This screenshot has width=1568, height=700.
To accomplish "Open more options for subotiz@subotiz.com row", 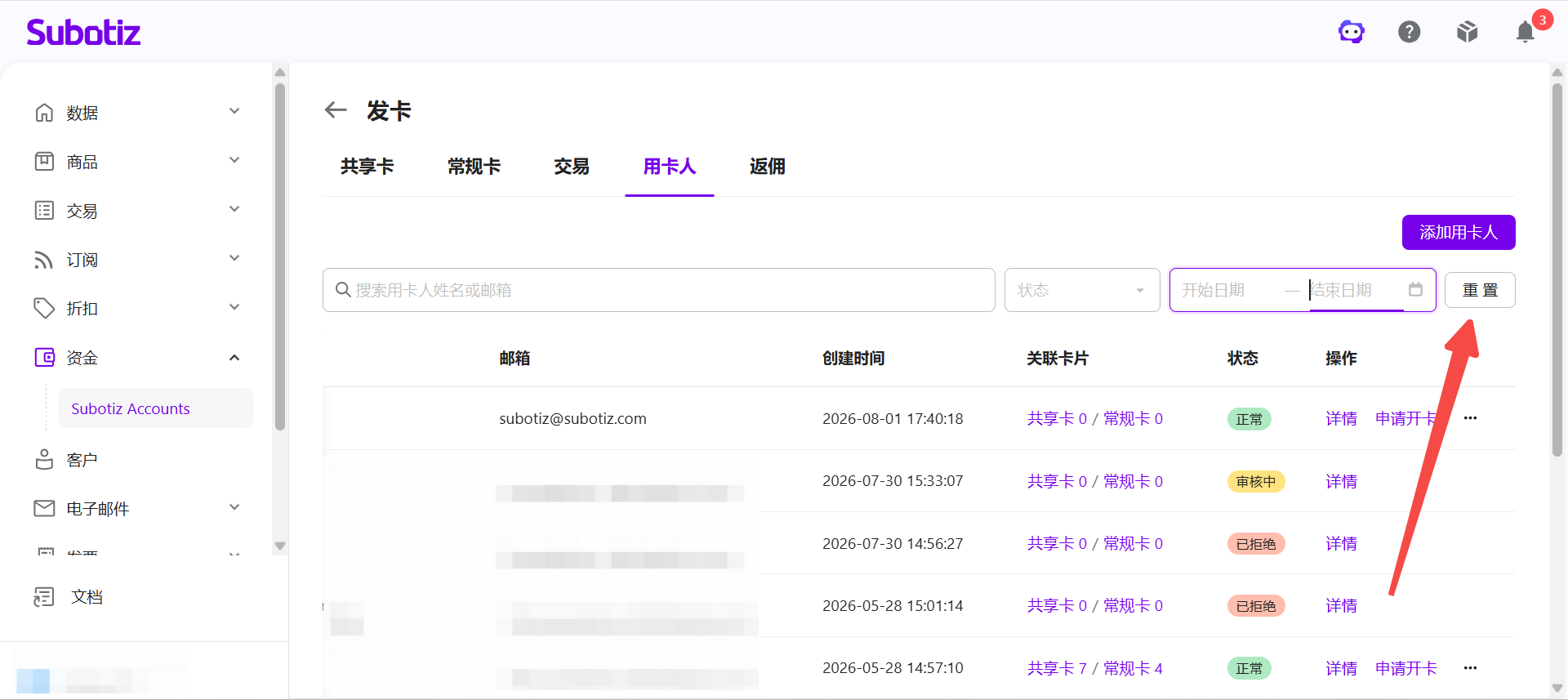I will (x=1471, y=418).
